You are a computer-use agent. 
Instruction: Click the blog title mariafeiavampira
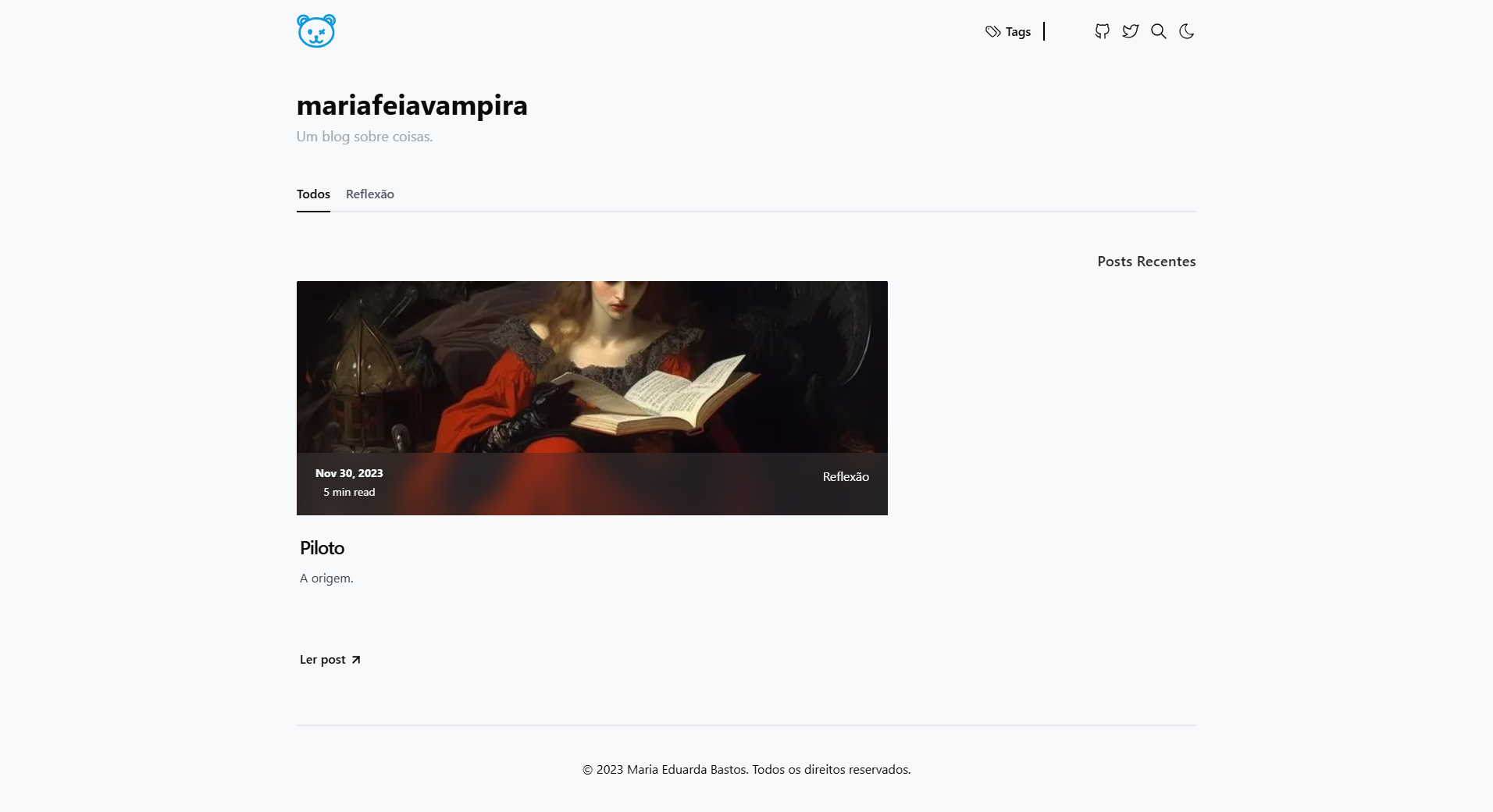tap(411, 105)
